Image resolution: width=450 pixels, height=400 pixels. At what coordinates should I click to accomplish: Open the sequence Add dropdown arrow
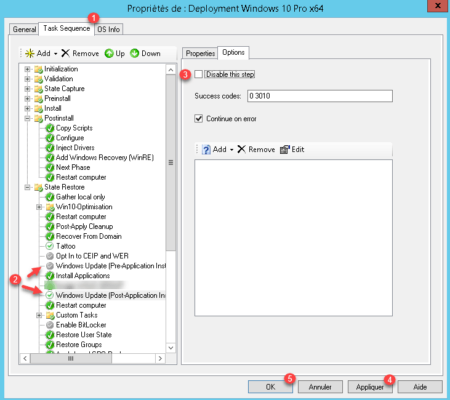click(x=56, y=54)
